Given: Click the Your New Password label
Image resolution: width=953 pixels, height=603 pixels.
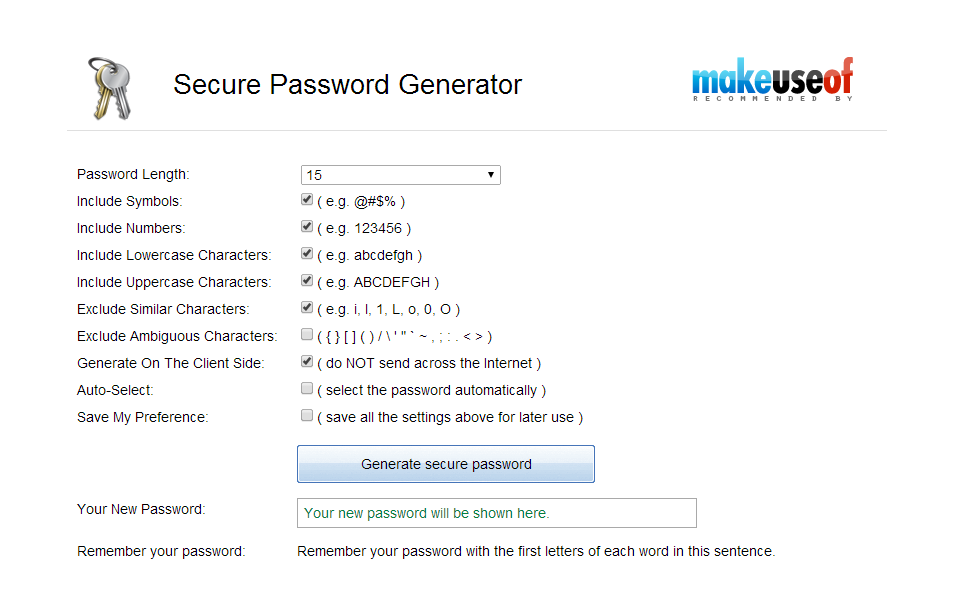Looking at the screenshot, I should click(141, 509).
